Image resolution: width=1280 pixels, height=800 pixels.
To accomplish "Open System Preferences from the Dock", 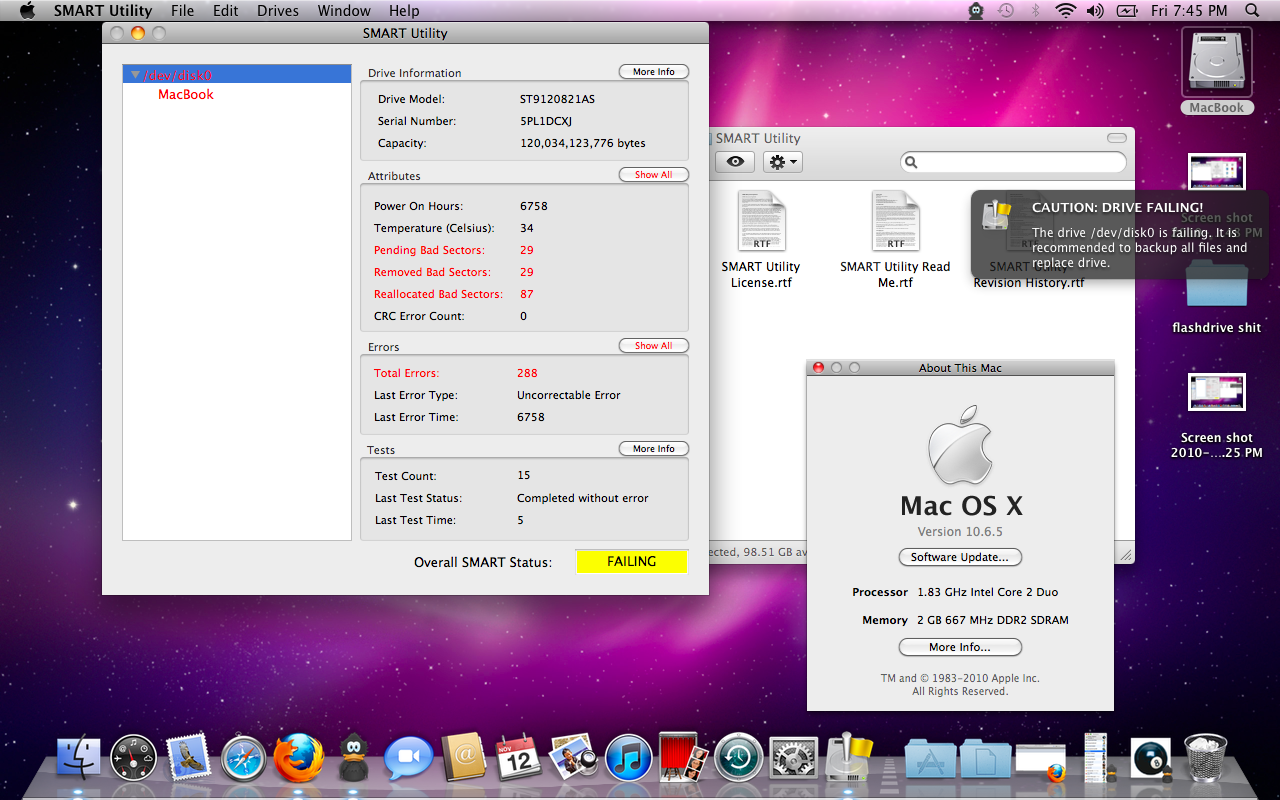I will click(x=794, y=758).
